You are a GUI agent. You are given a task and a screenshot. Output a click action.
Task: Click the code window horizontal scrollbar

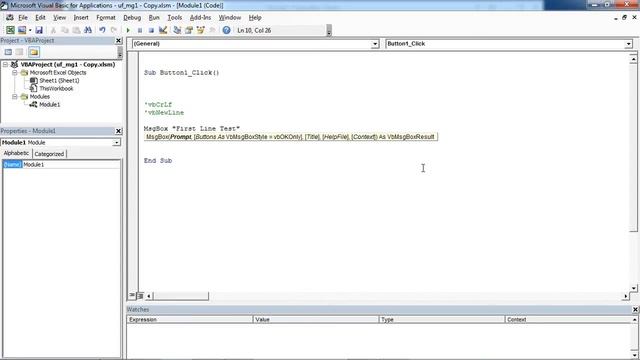pyautogui.click(x=181, y=296)
